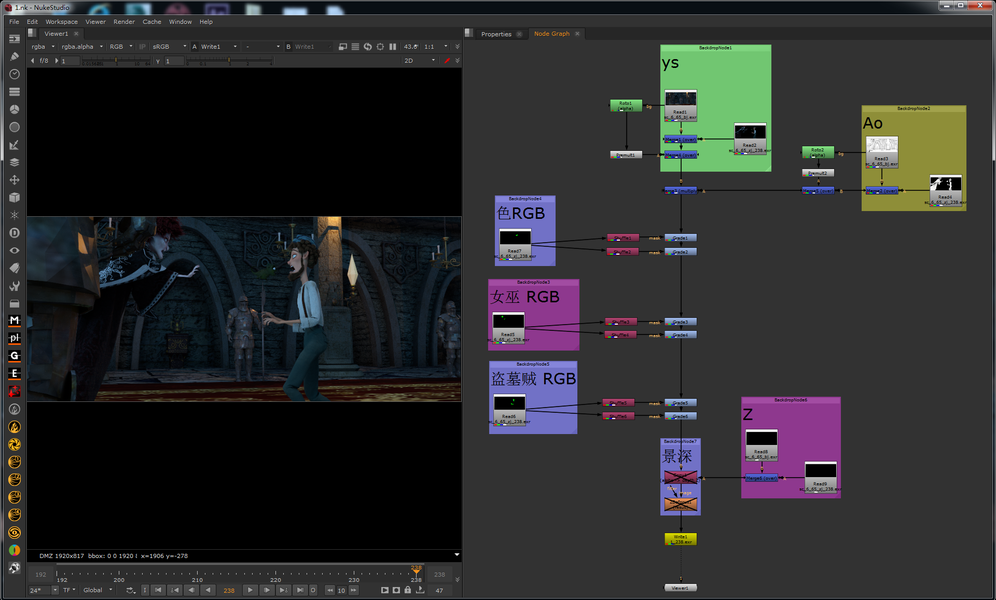Viewport: 996px width, 600px height.
Task: Skip forward by 10 frames
Action: pos(354,590)
